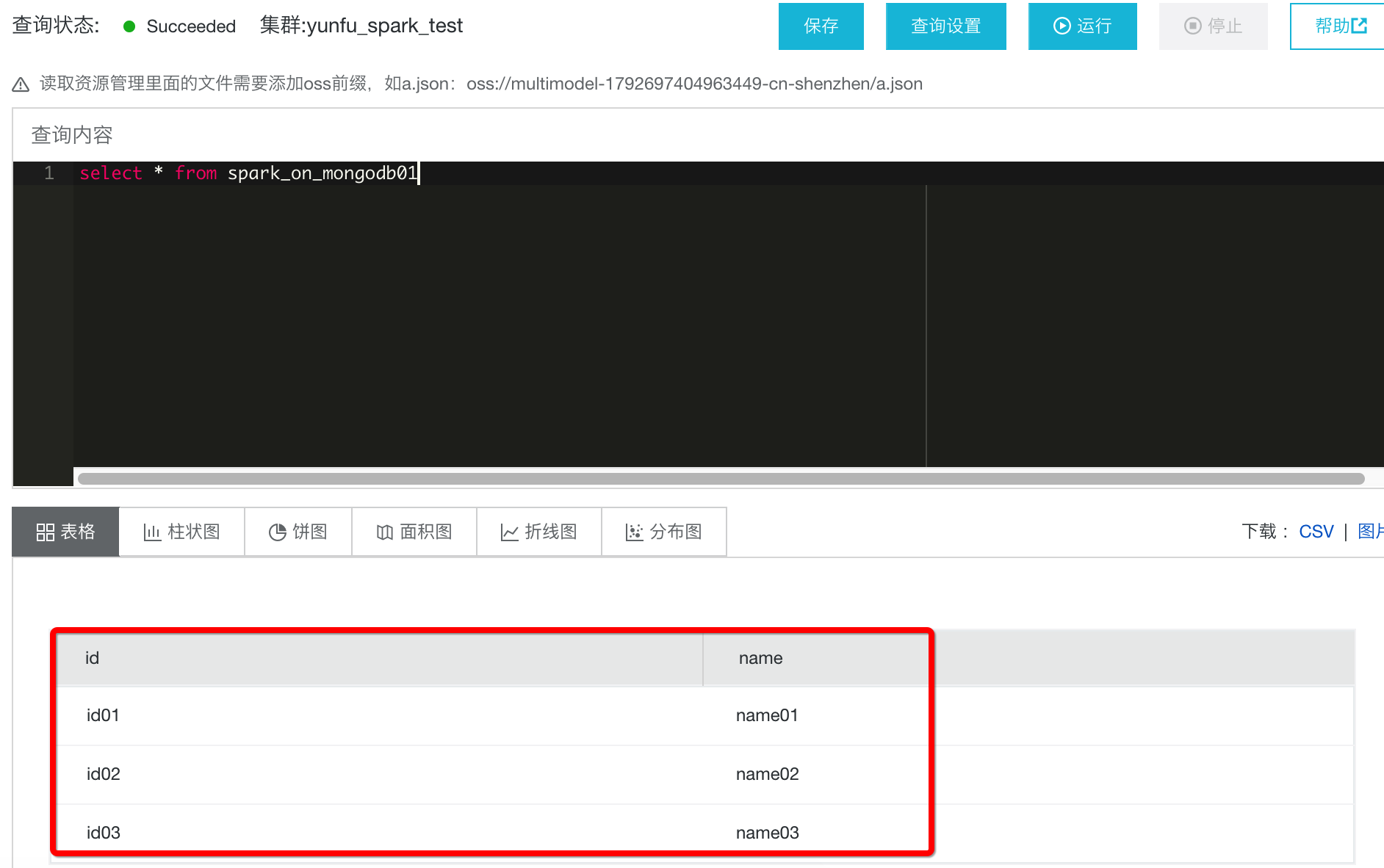The width and height of the screenshot is (1384, 868).
Task: Click spark_on_mongodb01 table name in editor
Action: [322, 173]
